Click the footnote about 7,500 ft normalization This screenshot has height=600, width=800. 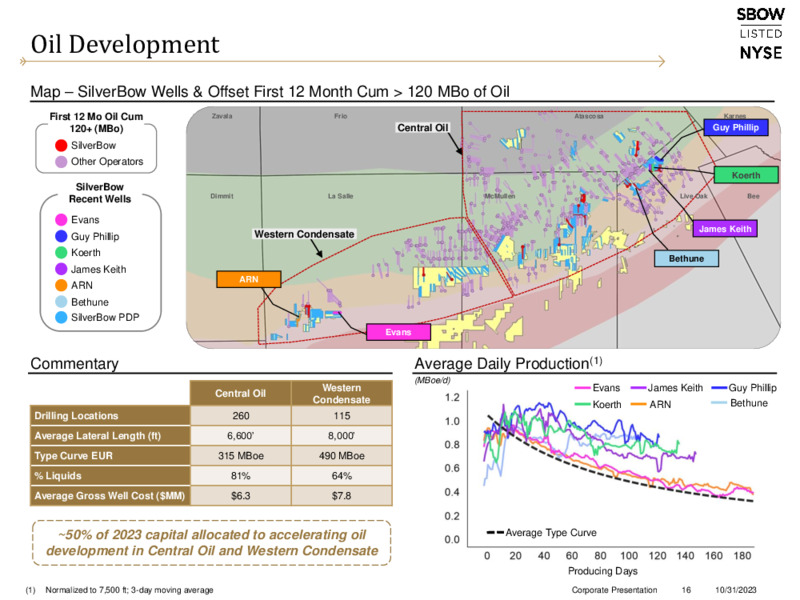pos(120,590)
